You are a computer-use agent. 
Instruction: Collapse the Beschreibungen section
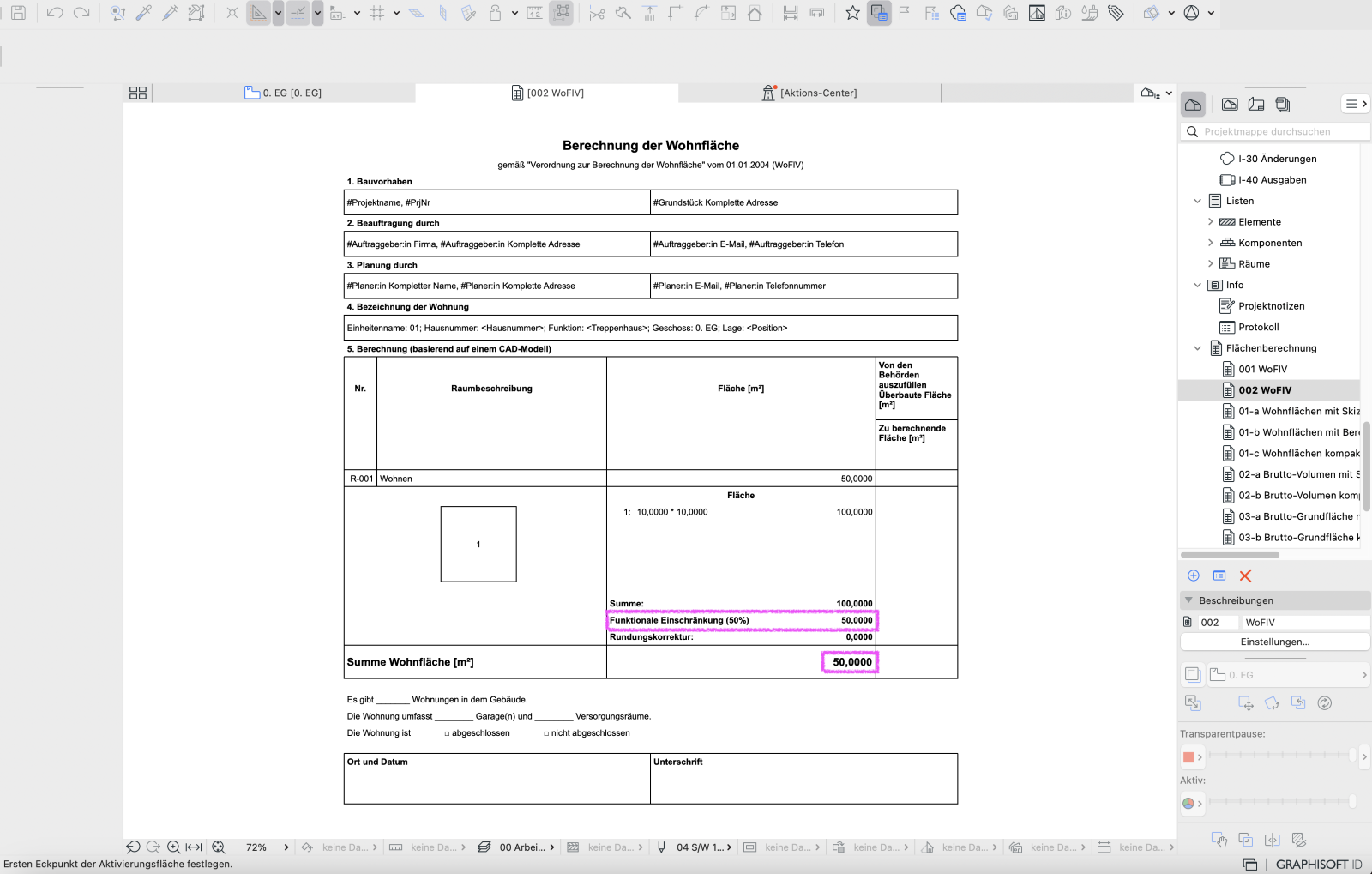[1188, 600]
